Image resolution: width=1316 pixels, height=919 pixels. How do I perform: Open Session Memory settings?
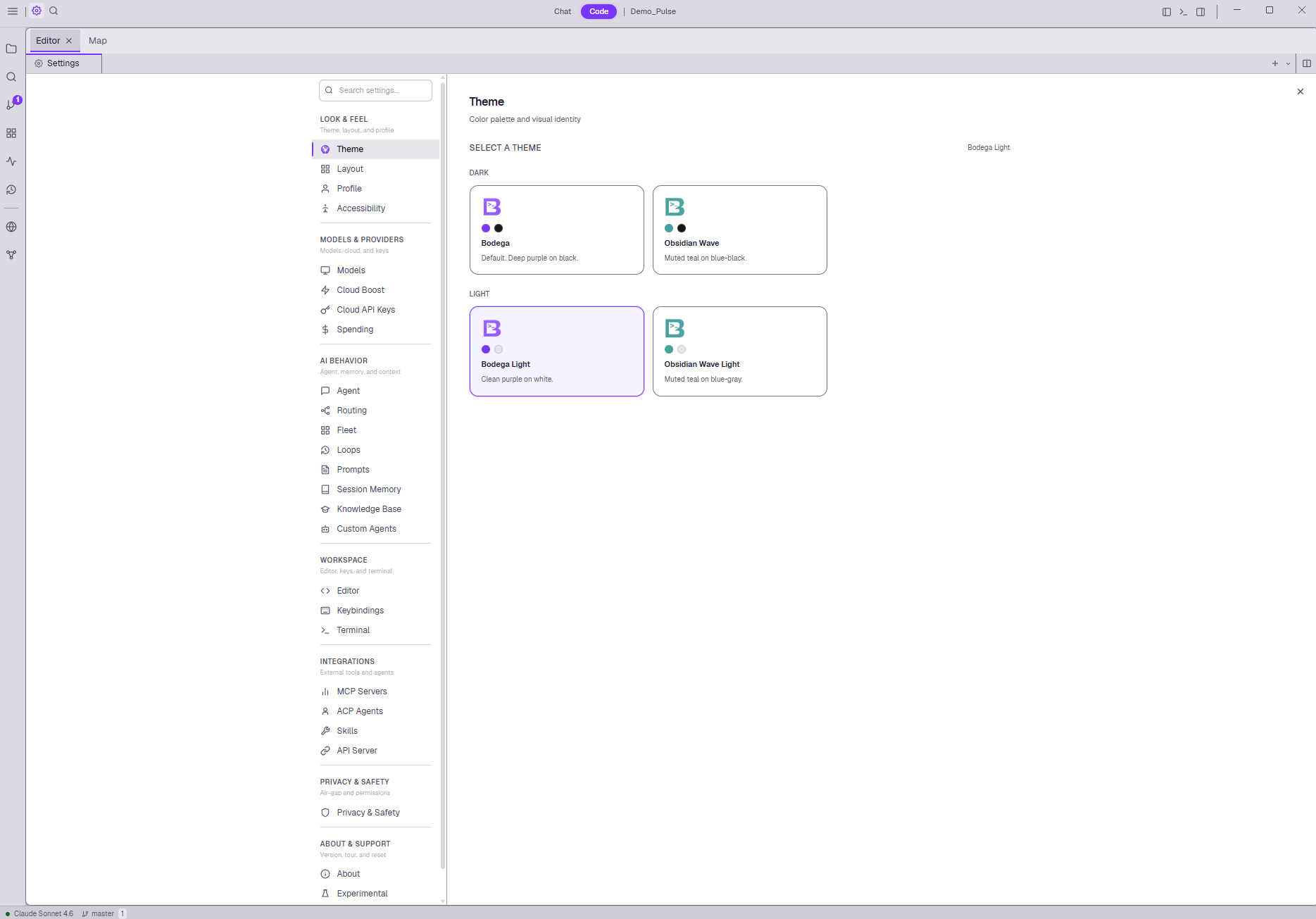375,489
